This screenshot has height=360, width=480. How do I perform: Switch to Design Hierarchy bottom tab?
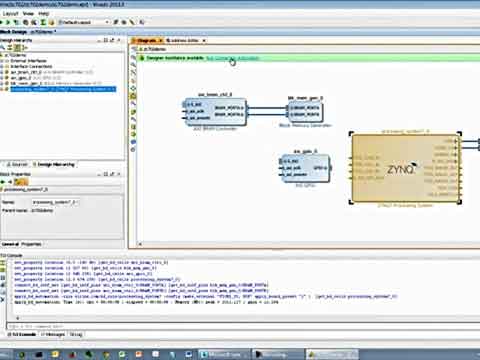tap(54, 165)
